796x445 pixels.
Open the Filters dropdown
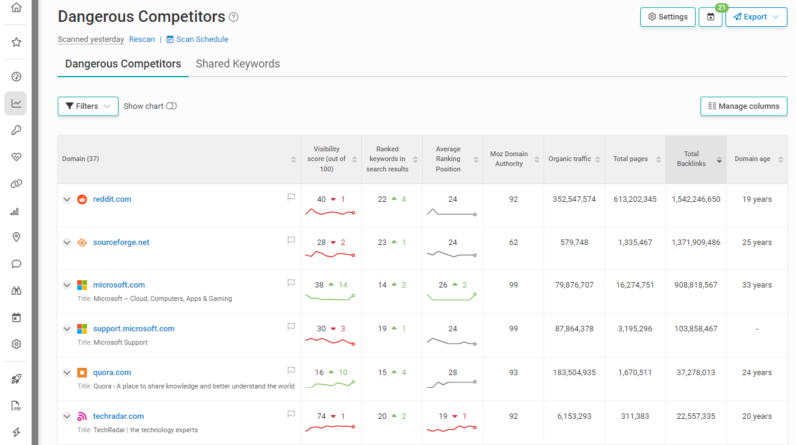[x=88, y=106]
